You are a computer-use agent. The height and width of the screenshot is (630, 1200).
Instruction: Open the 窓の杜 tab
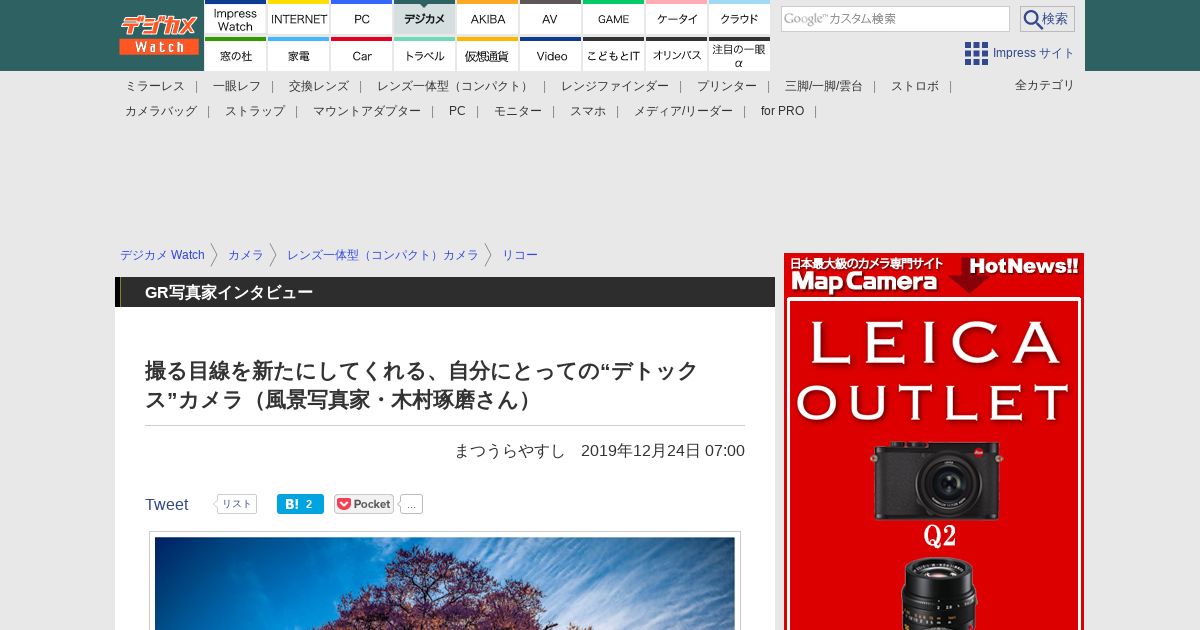click(x=235, y=55)
